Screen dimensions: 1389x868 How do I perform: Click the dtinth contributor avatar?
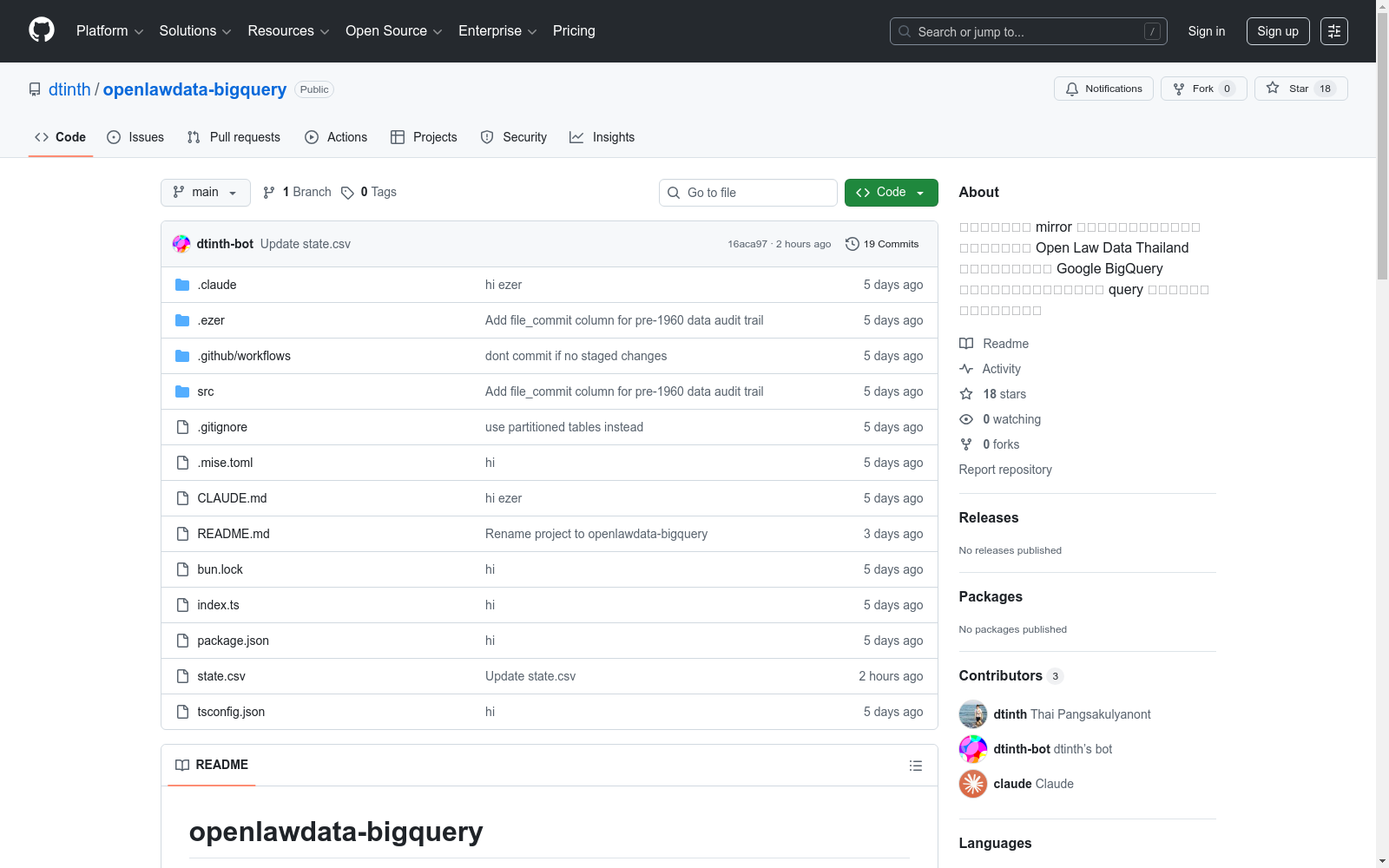973,714
